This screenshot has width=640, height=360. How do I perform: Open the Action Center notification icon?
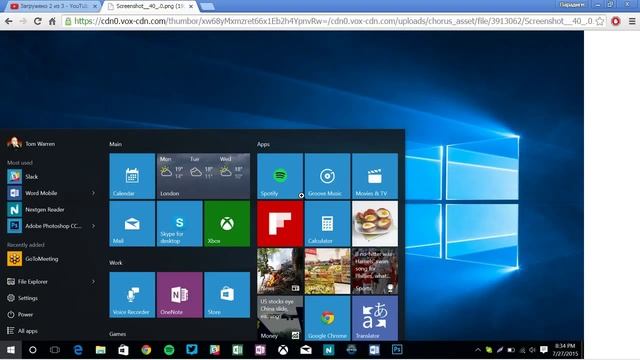coord(543,350)
